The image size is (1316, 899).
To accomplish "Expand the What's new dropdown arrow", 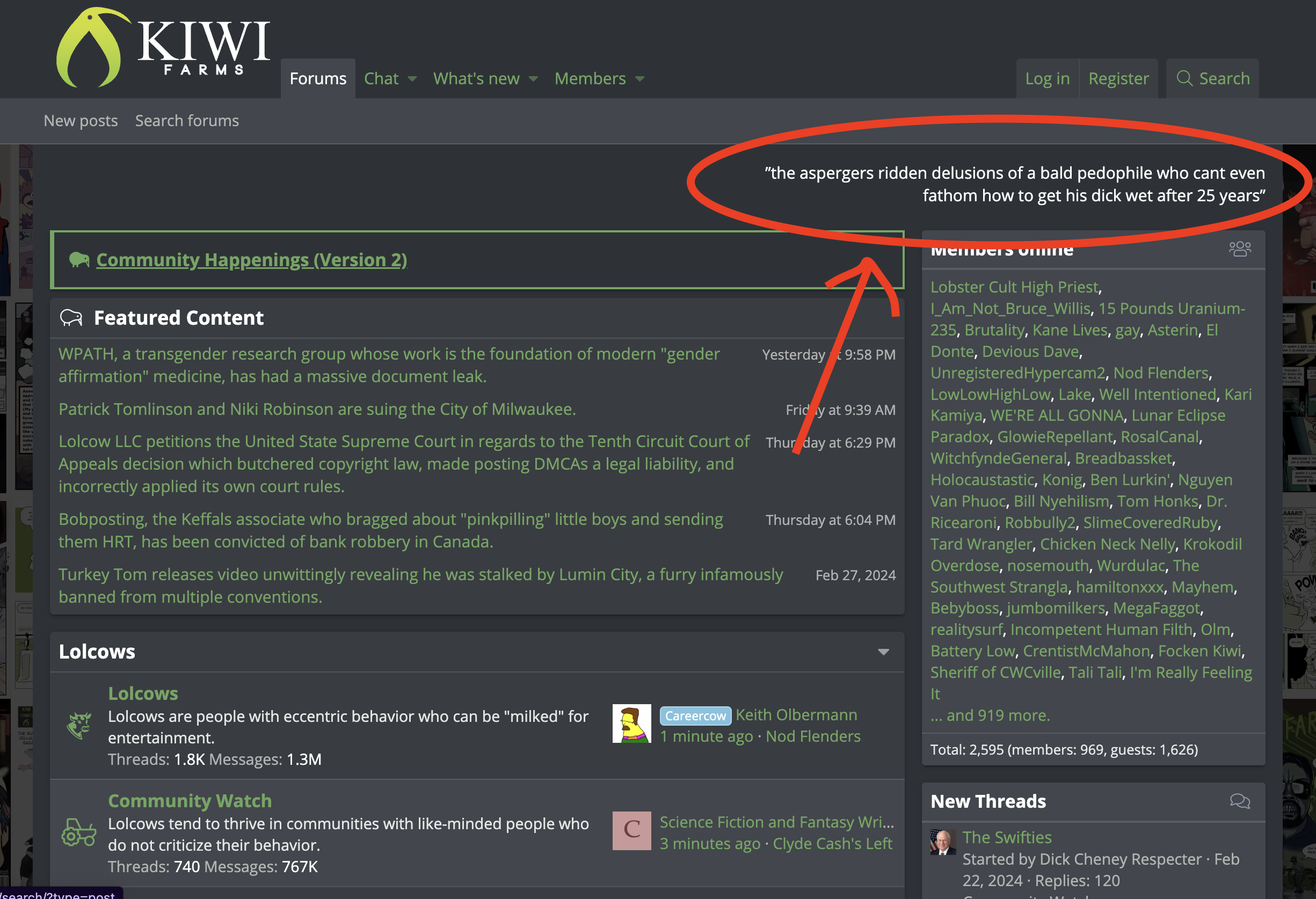I will pos(533,79).
